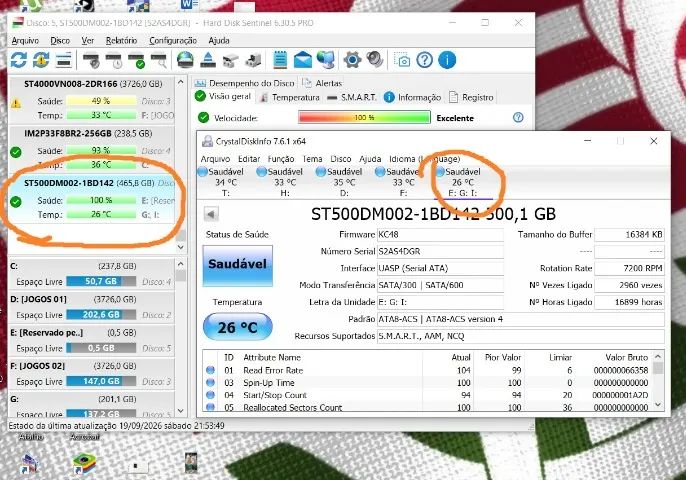Open Idioma (Language) menu in CrystalDiskInfo
Screen dimensions: 686x480
[x=424, y=159]
